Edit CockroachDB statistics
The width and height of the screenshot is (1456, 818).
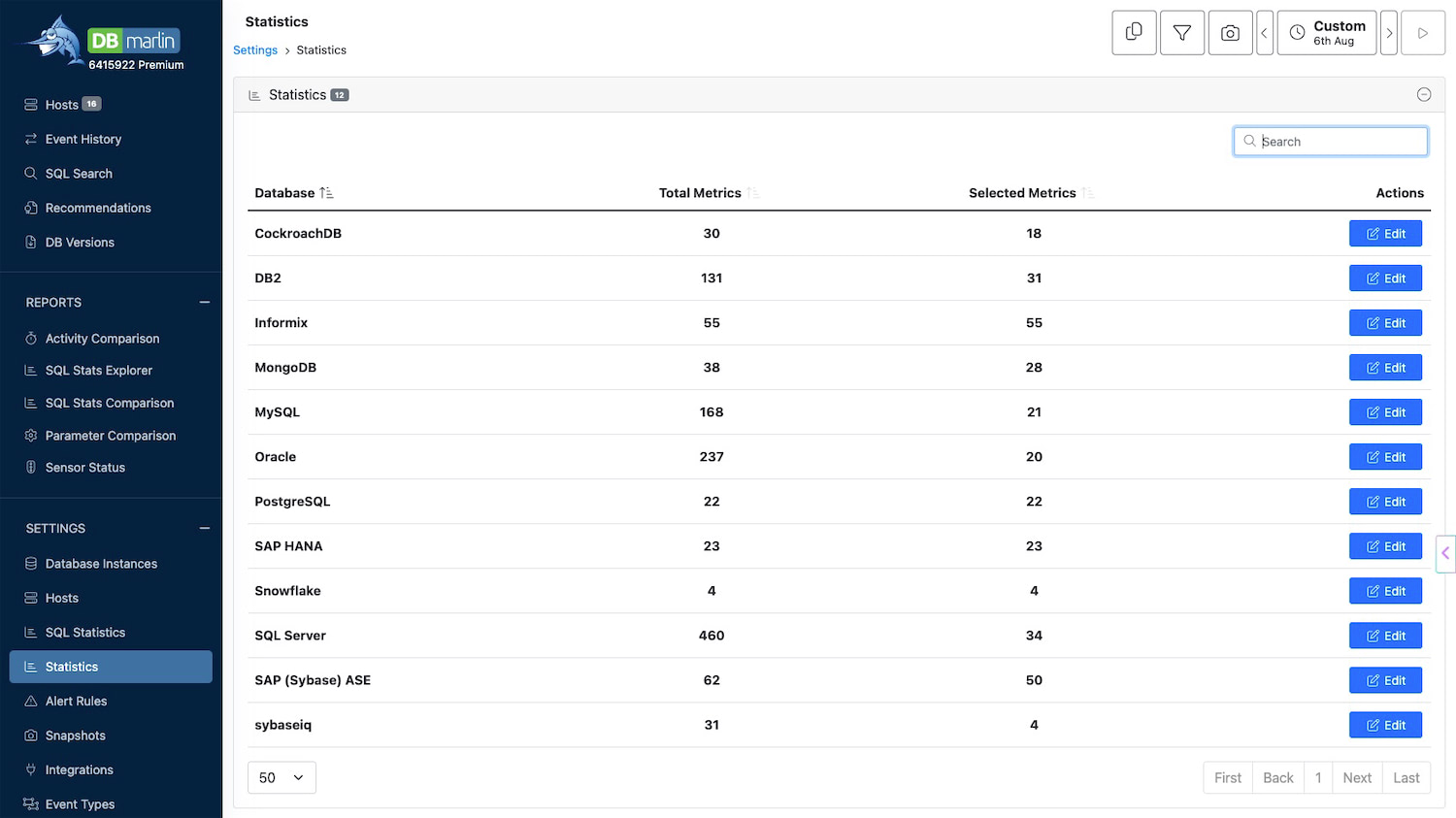(x=1385, y=234)
